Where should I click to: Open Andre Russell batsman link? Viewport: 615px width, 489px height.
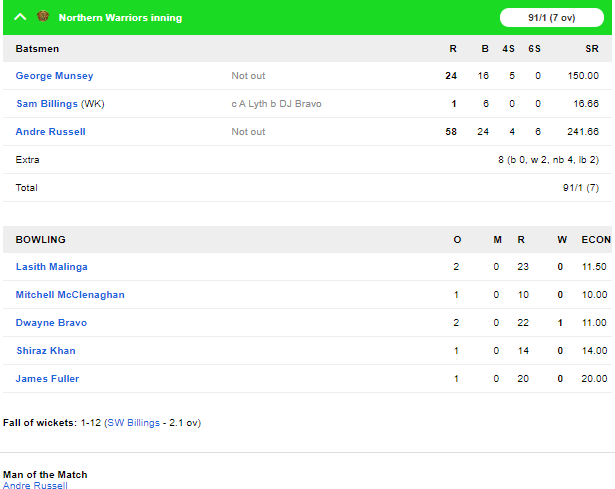click(50, 132)
